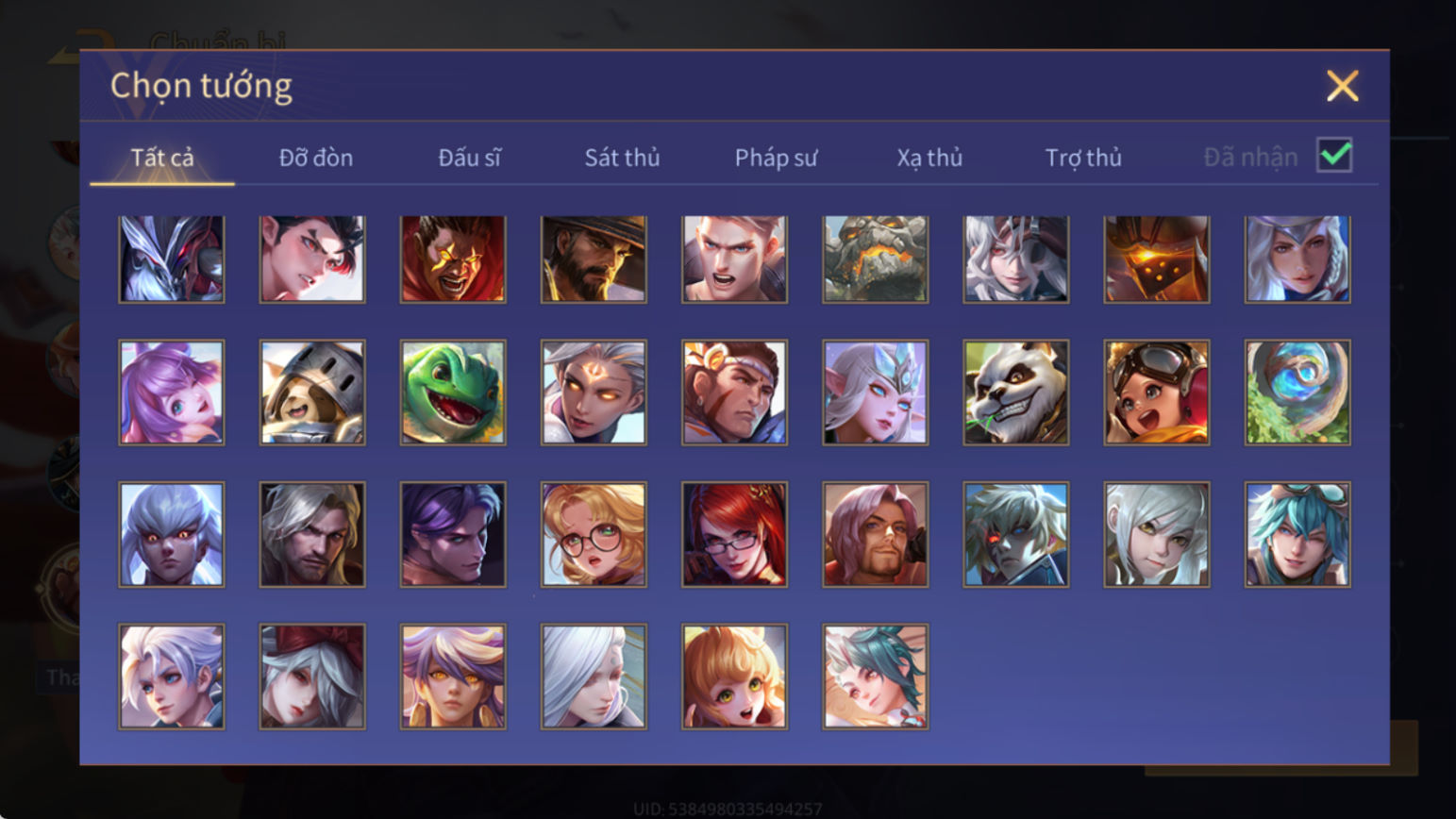This screenshot has width=1456, height=819.
Task: Close the Chọn tướng dialog
Action: point(1342,86)
